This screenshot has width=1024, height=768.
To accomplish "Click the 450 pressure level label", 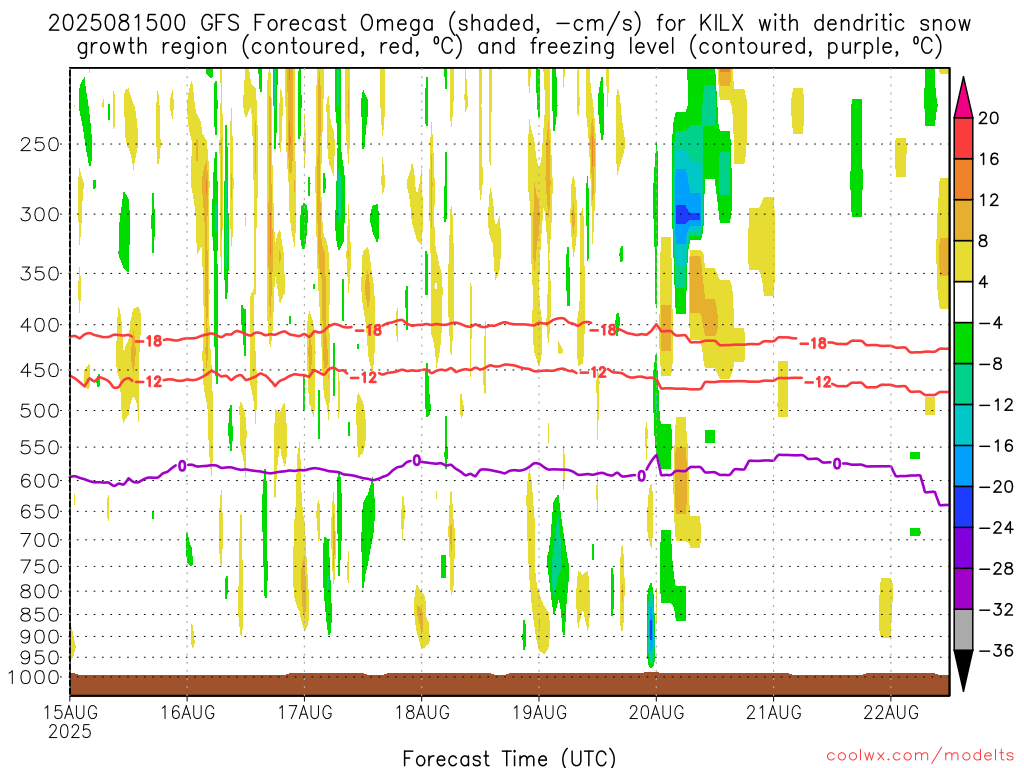I will pos(40,370).
